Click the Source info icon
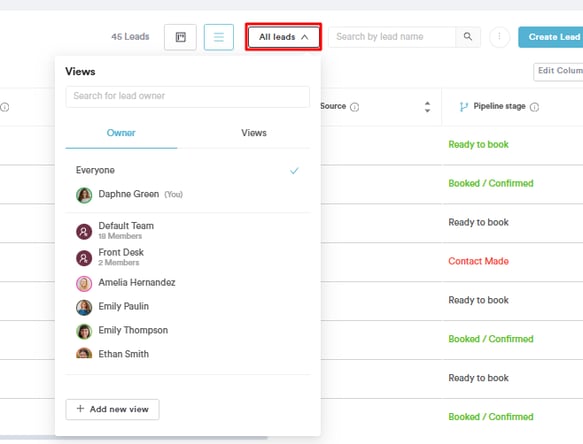Viewport: 583px width, 444px height. 355,107
